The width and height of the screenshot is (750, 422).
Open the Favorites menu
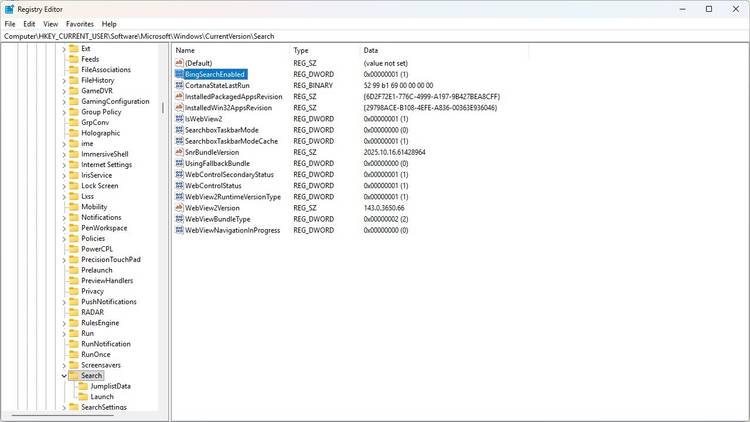[80, 24]
